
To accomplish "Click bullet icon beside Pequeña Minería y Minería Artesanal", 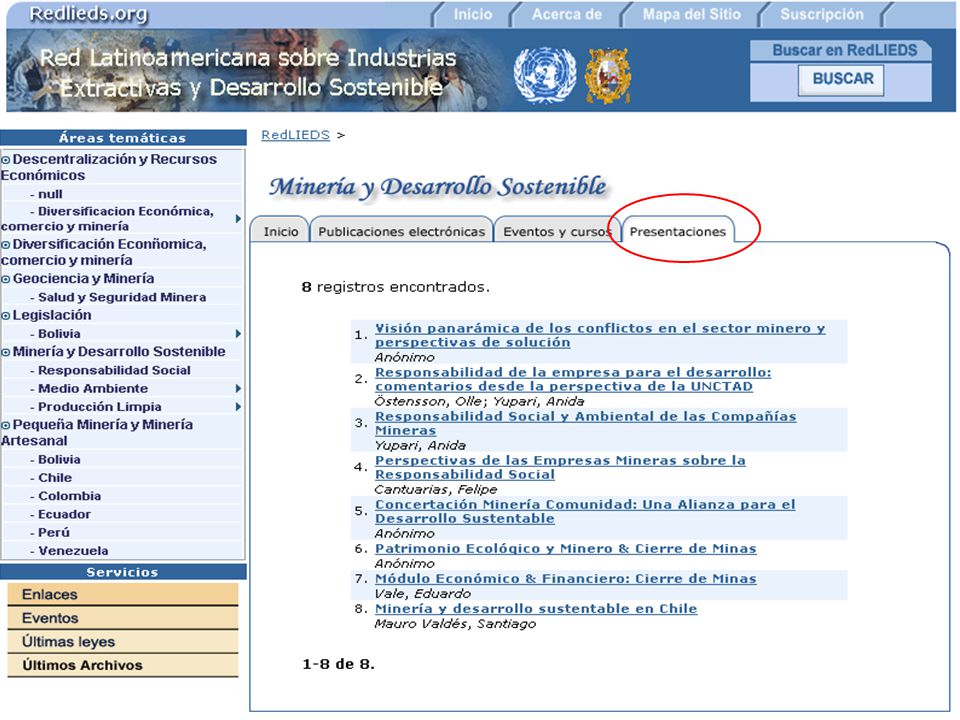I will pos(6,426).
